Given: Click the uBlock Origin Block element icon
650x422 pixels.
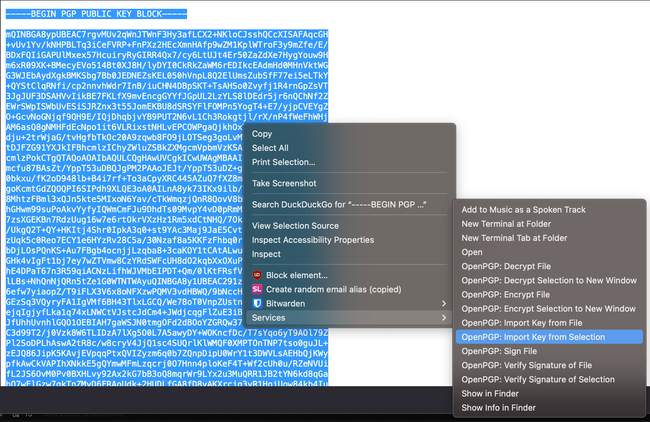Looking at the screenshot, I should (257, 273).
